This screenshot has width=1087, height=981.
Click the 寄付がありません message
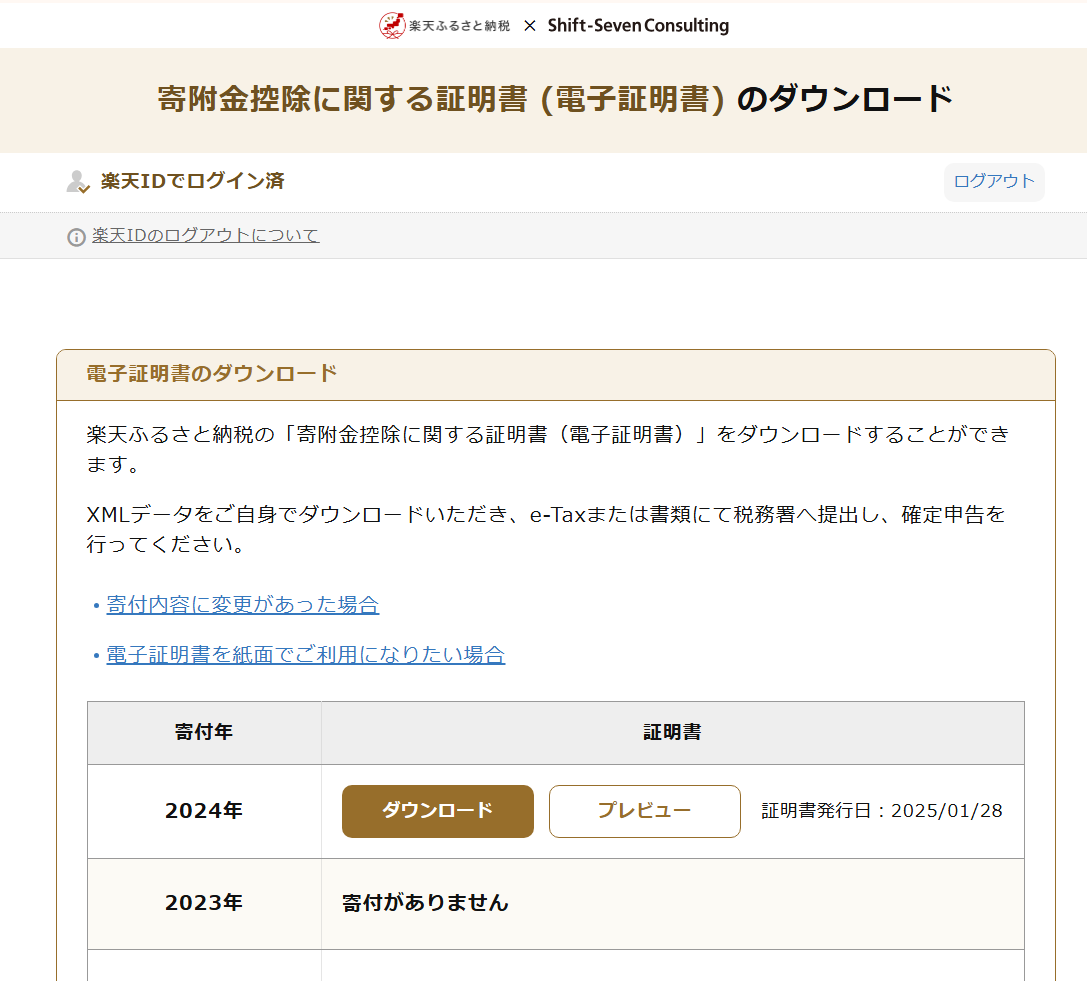coord(425,903)
